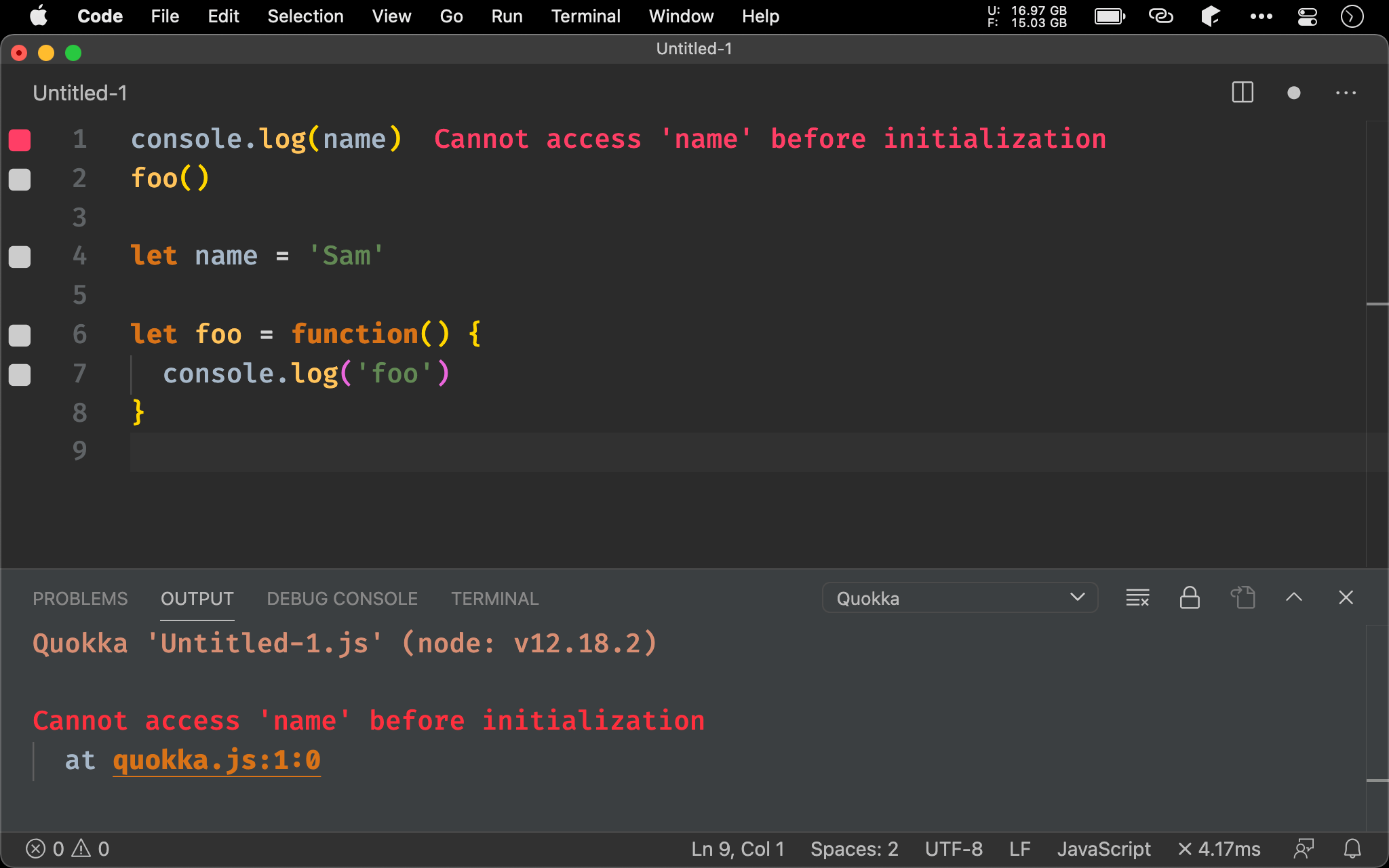Image resolution: width=1389 pixels, height=868 pixels.
Task: Open the TERMINAL tab
Action: [x=495, y=599]
